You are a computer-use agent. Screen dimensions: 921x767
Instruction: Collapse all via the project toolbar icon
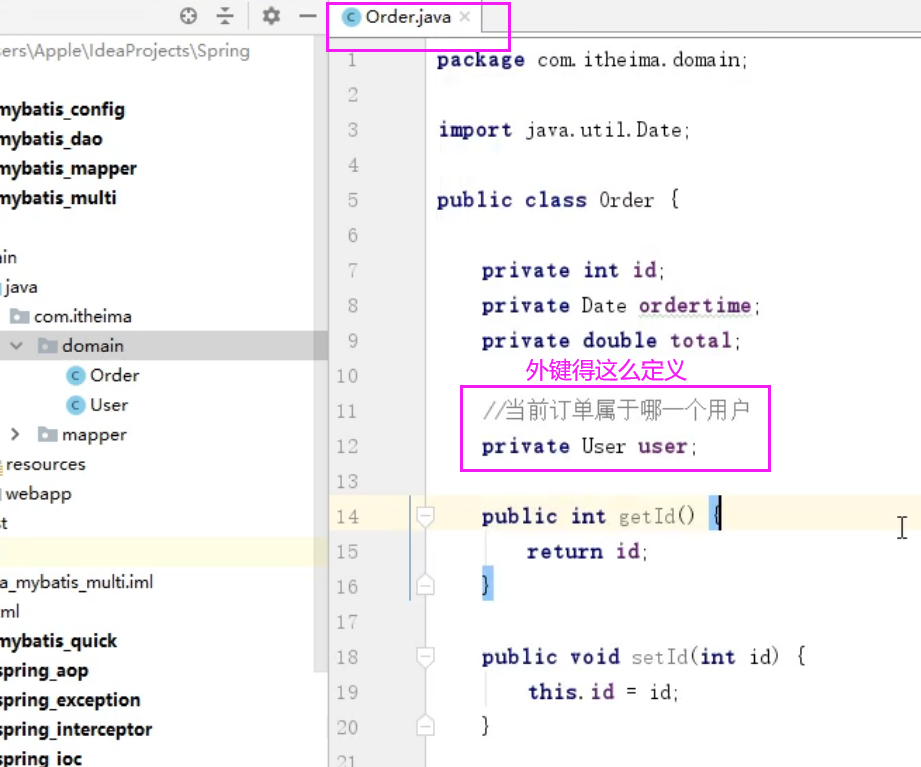click(225, 16)
